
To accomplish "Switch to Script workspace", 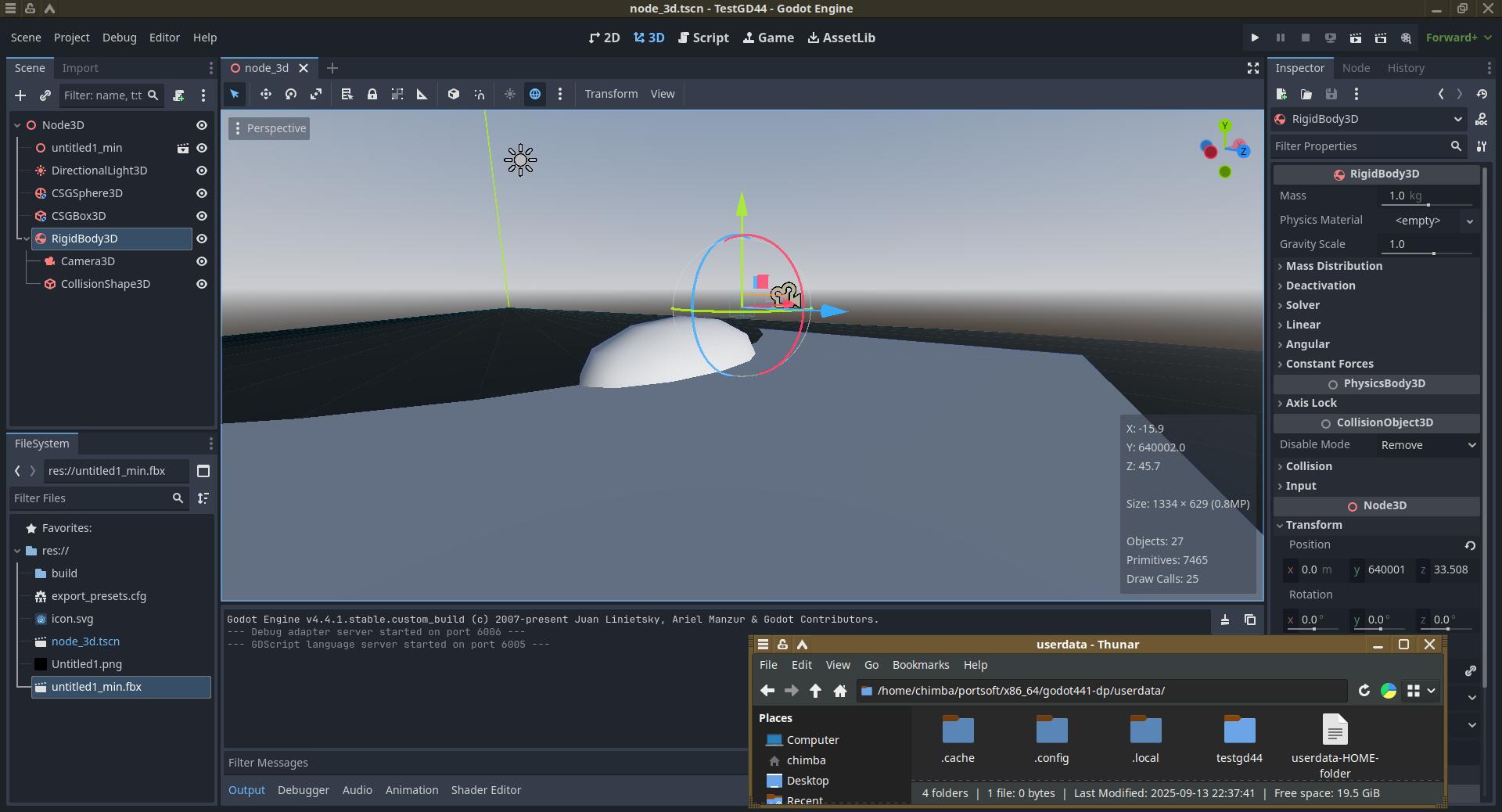I will tap(703, 38).
